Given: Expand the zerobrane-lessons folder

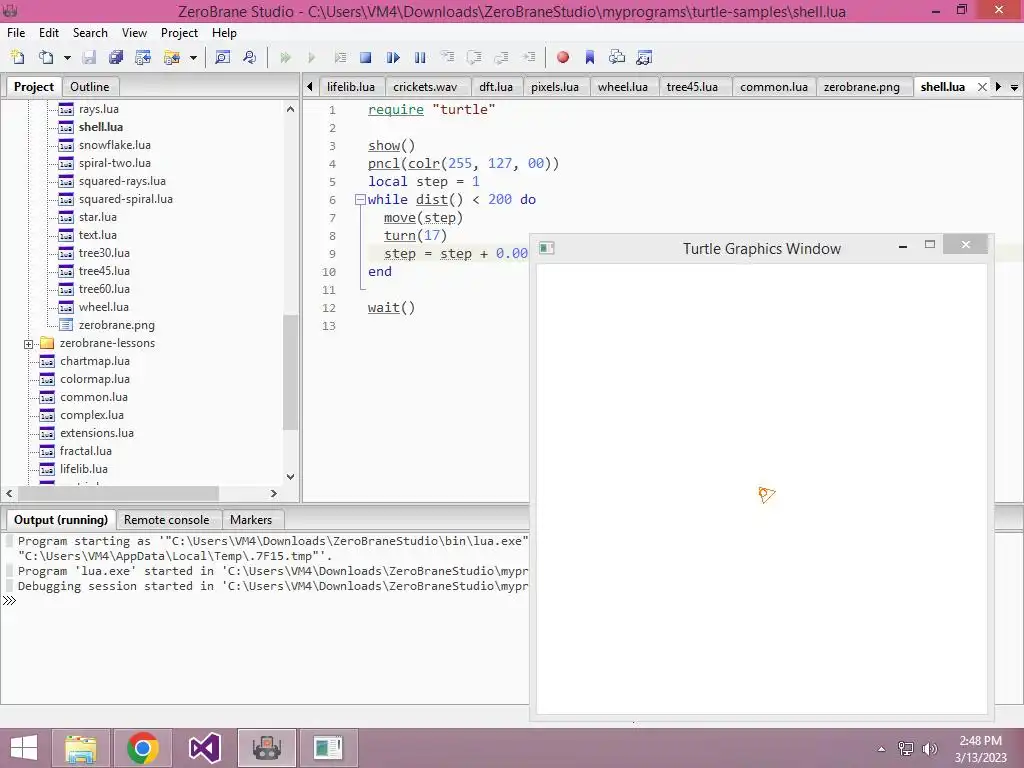Looking at the screenshot, I should pyautogui.click(x=28, y=344).
